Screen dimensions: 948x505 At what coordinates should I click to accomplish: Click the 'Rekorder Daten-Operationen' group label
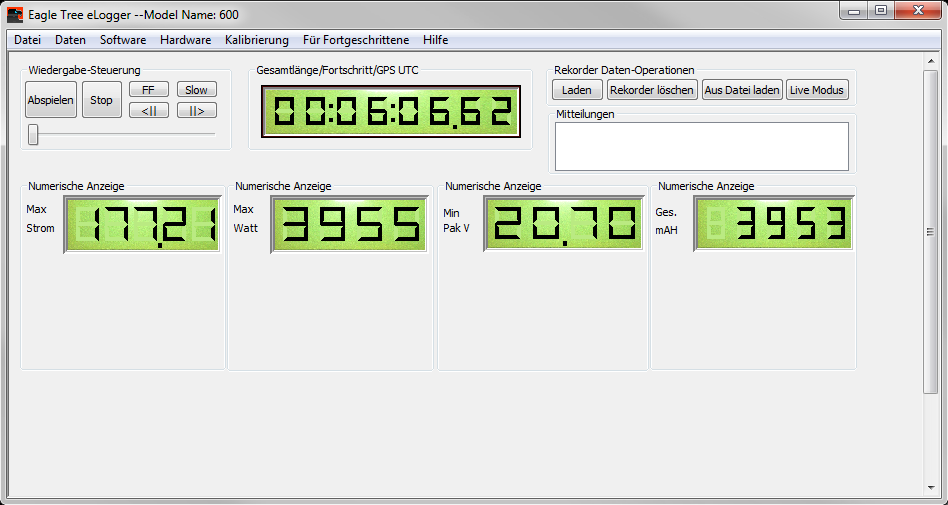[x=625, y=70]
